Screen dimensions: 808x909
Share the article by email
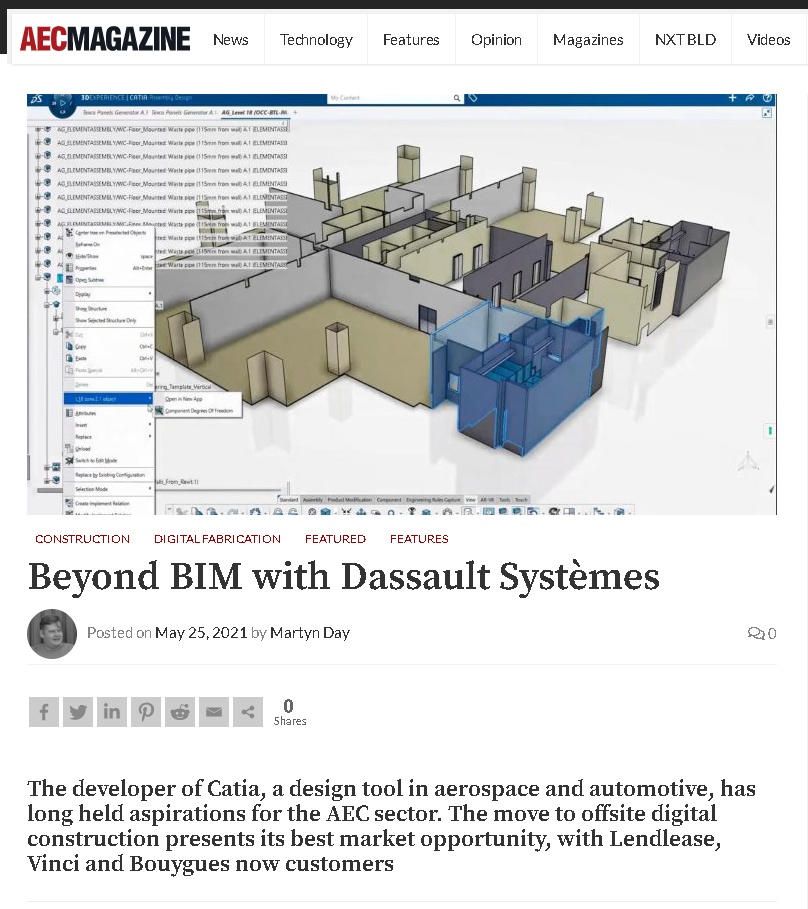coord(214,712)
